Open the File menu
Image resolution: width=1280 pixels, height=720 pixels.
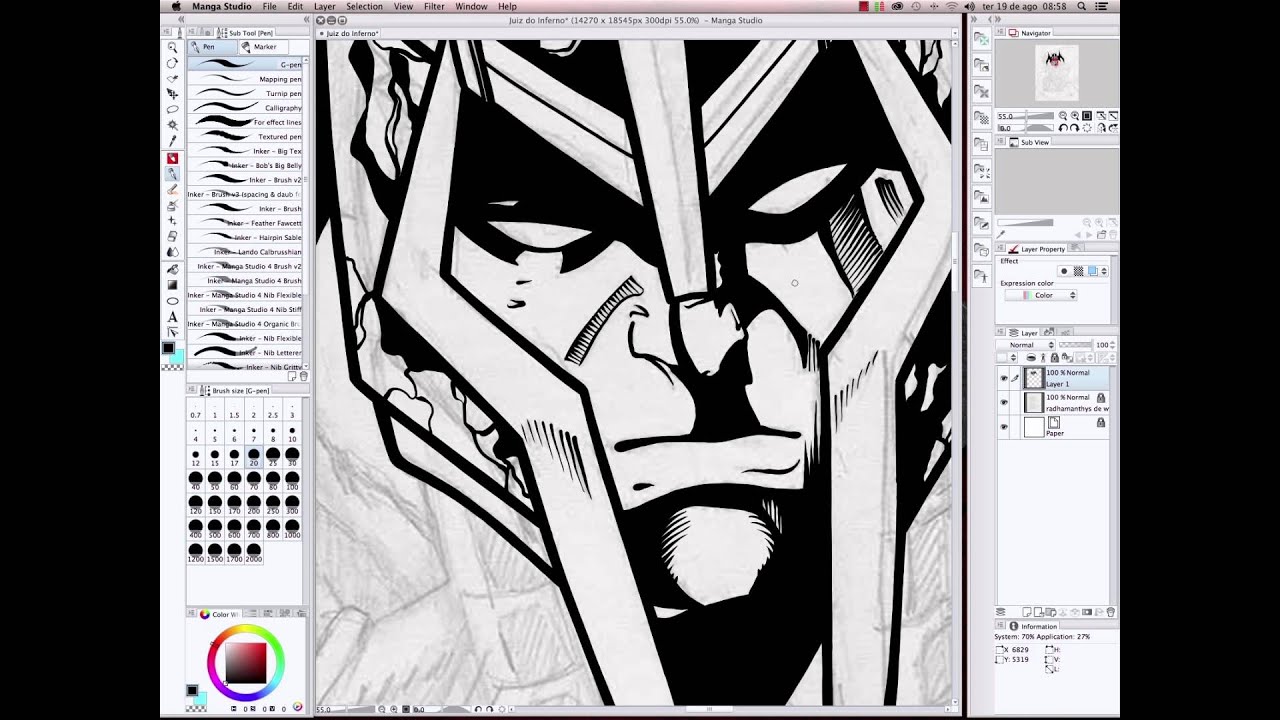tap(269, 6)
